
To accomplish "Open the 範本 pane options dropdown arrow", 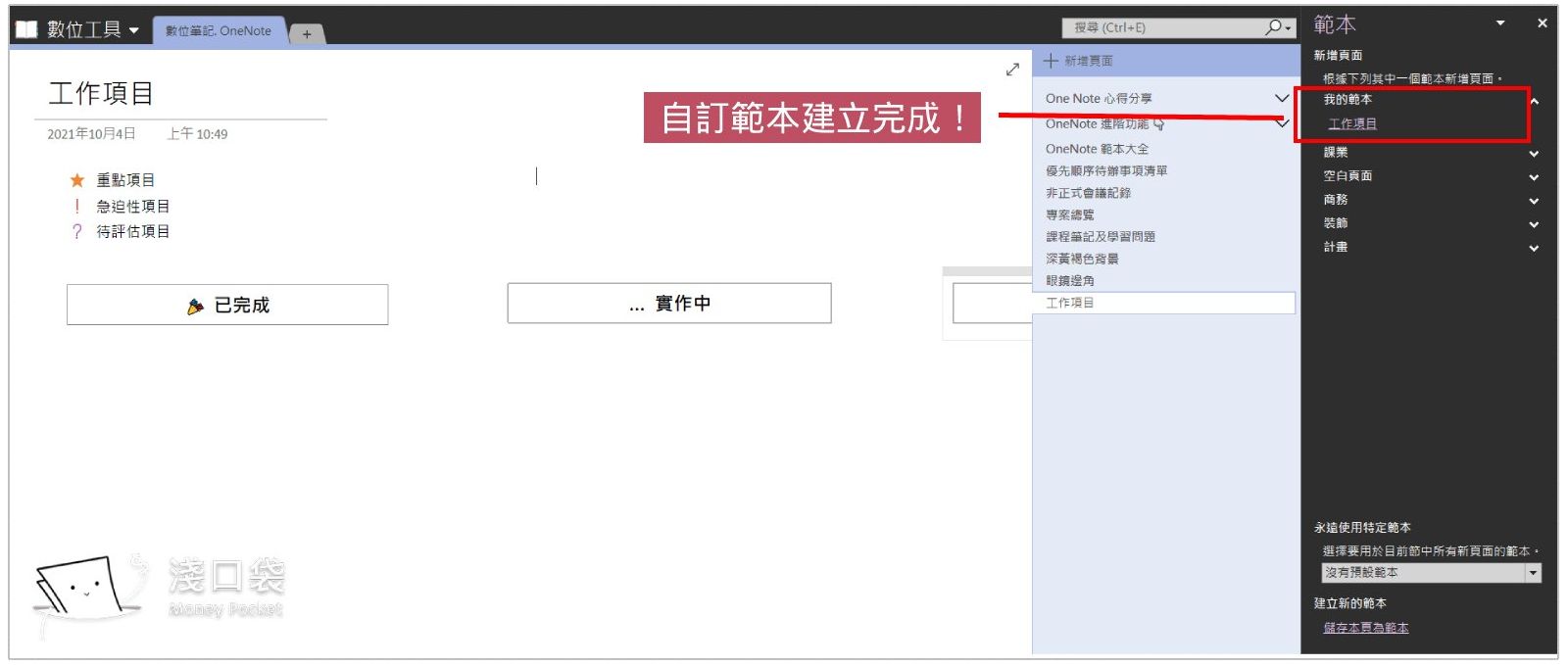I will click(x=1500, y=23).
